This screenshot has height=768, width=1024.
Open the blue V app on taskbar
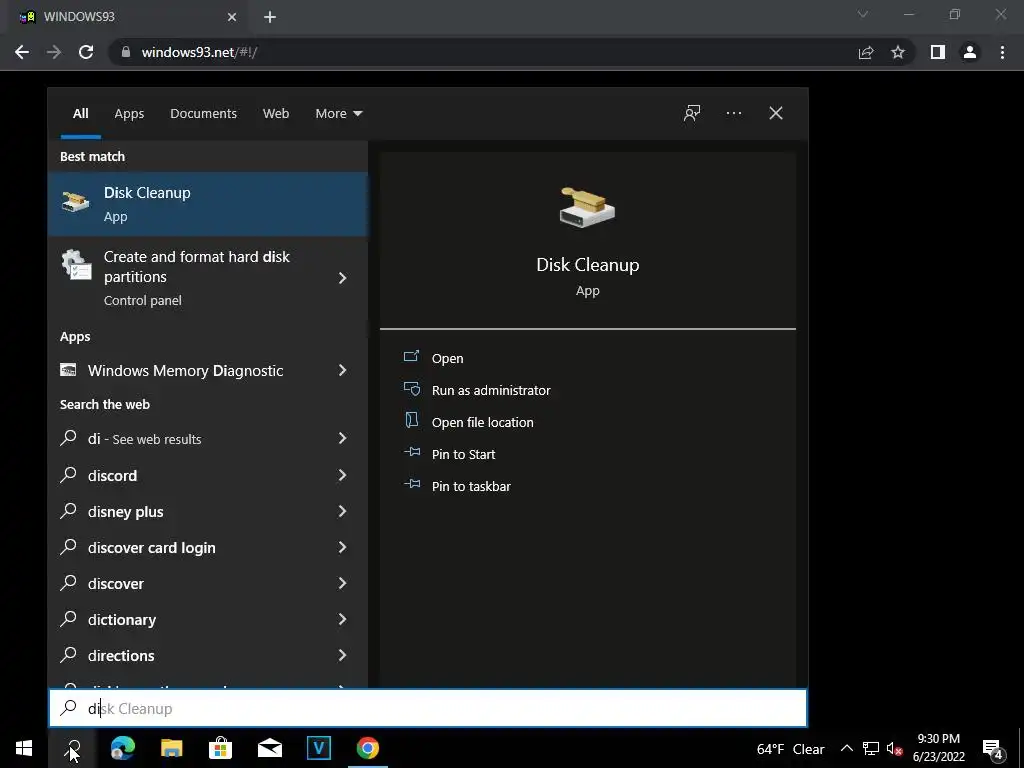319,748
